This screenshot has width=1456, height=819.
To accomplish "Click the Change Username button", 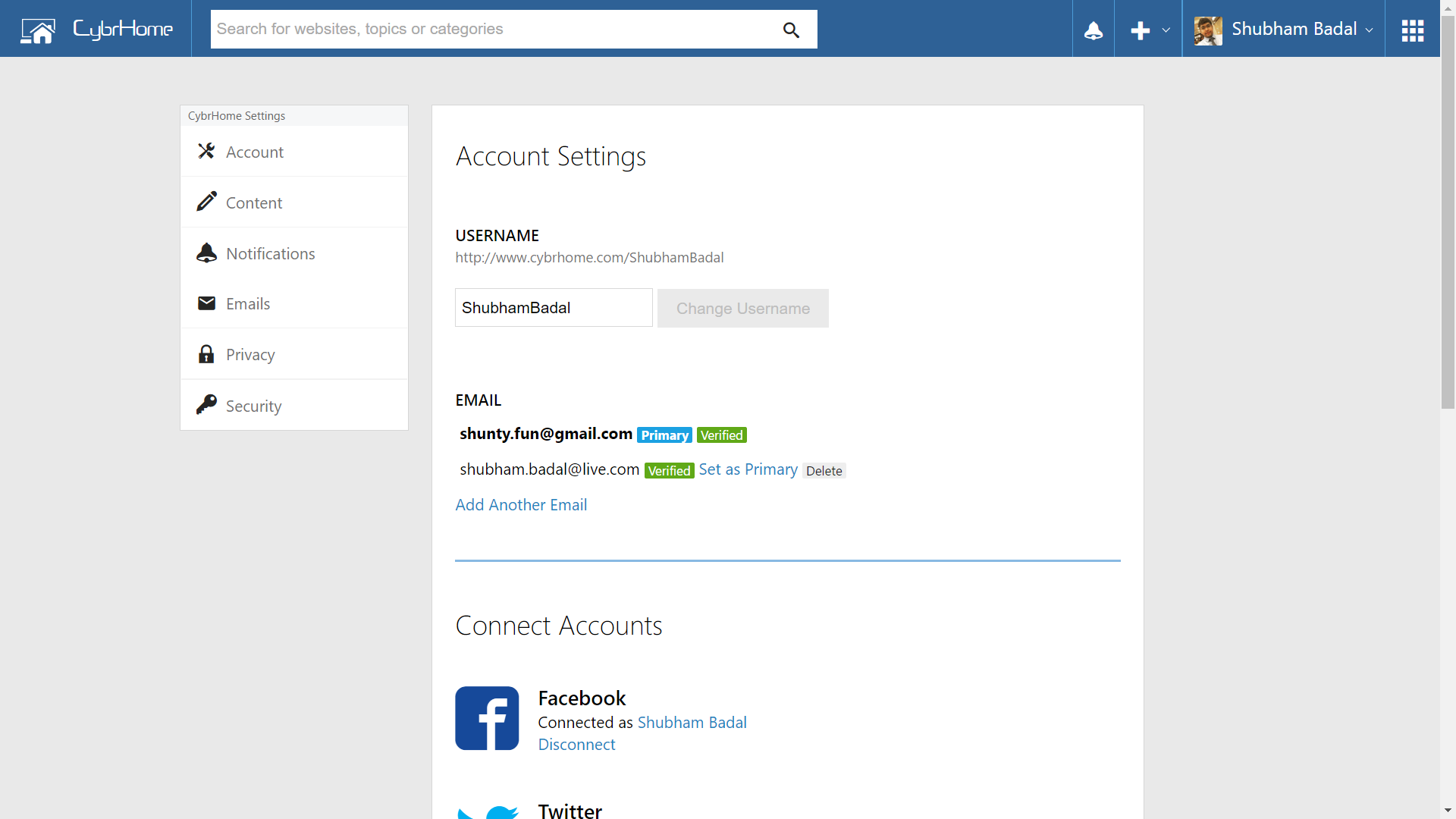I will [743, 308].
